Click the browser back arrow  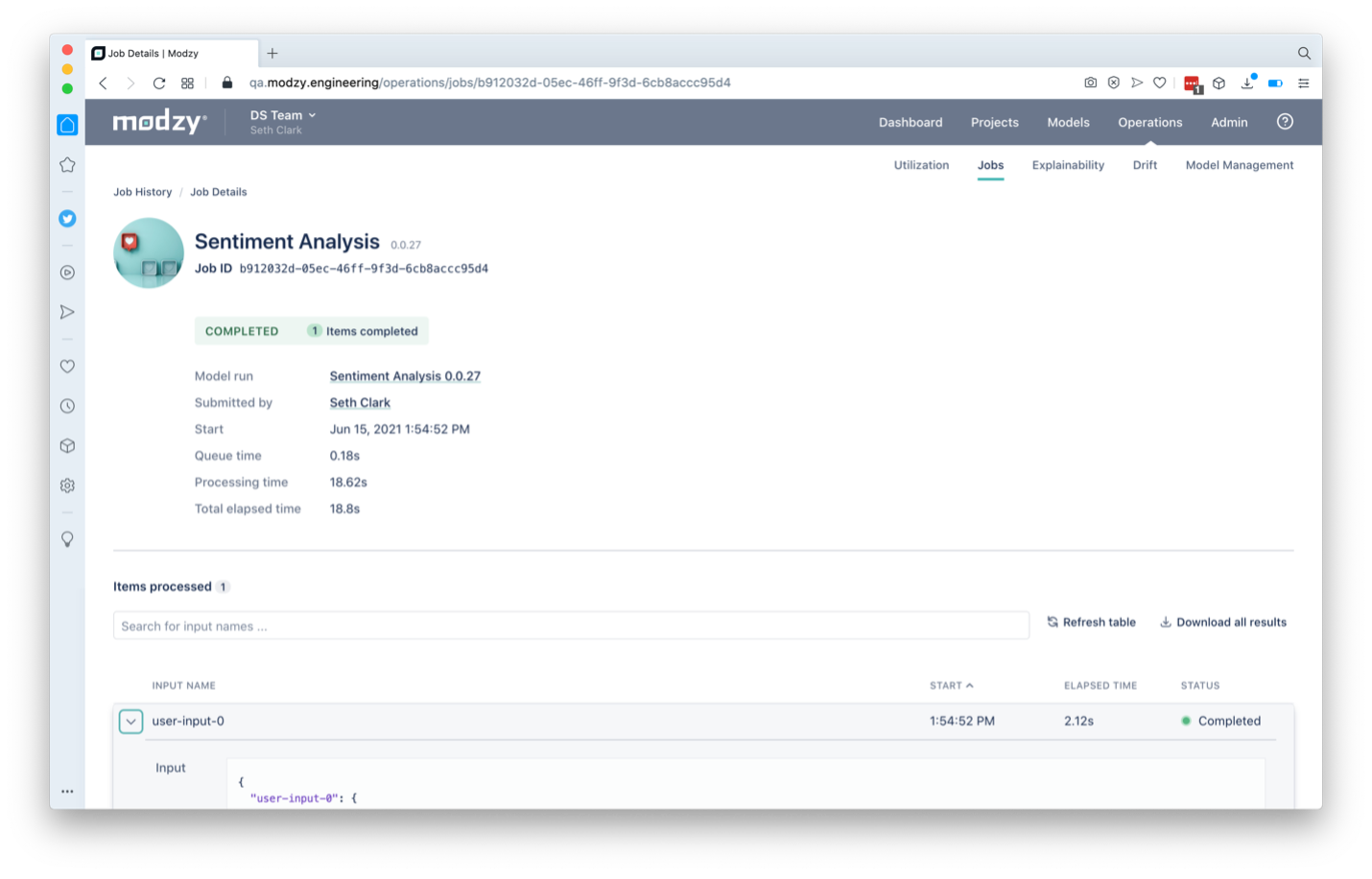tap(104, 83)
